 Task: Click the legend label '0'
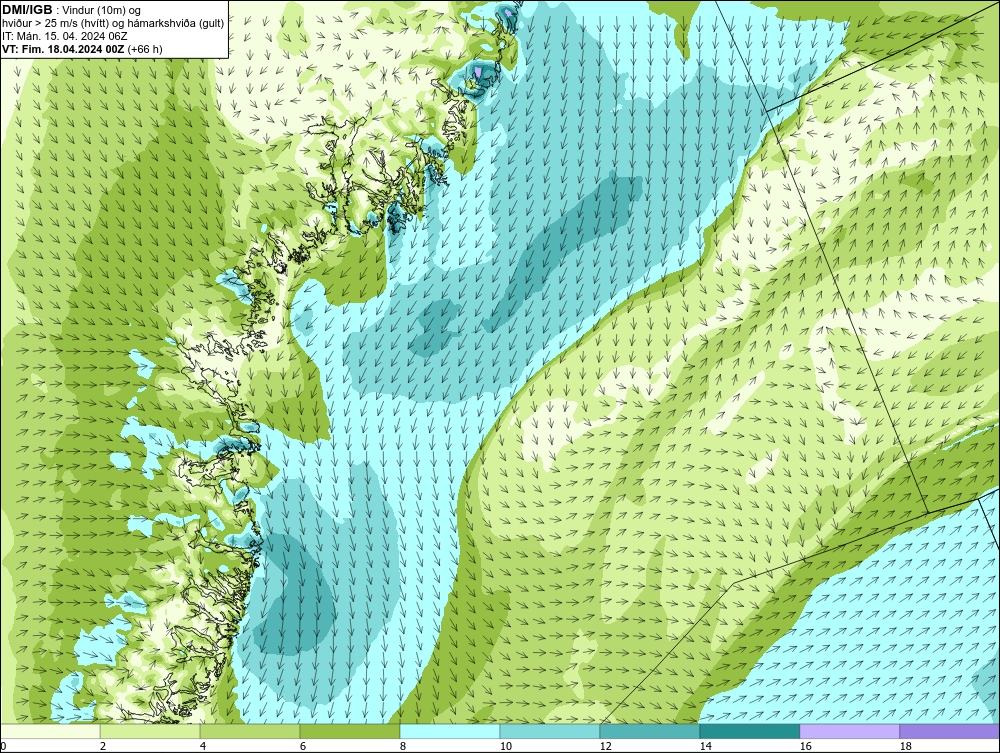tap(3, 746)
